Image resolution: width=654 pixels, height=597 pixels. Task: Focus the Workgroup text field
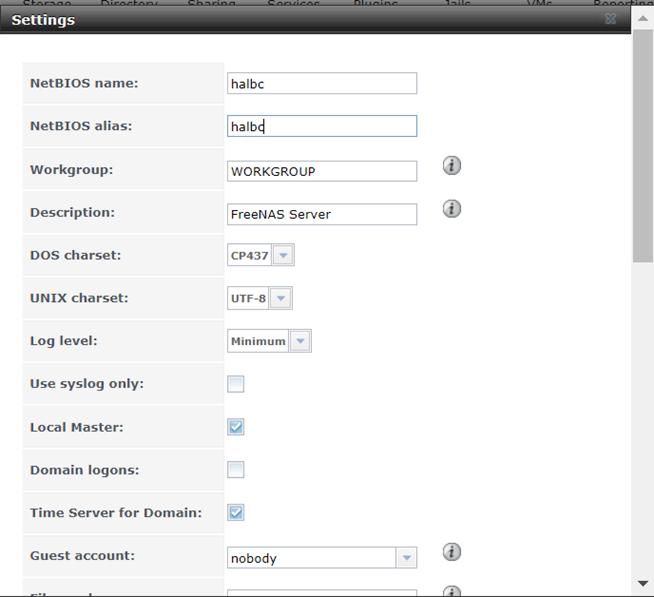pos(322,171)
